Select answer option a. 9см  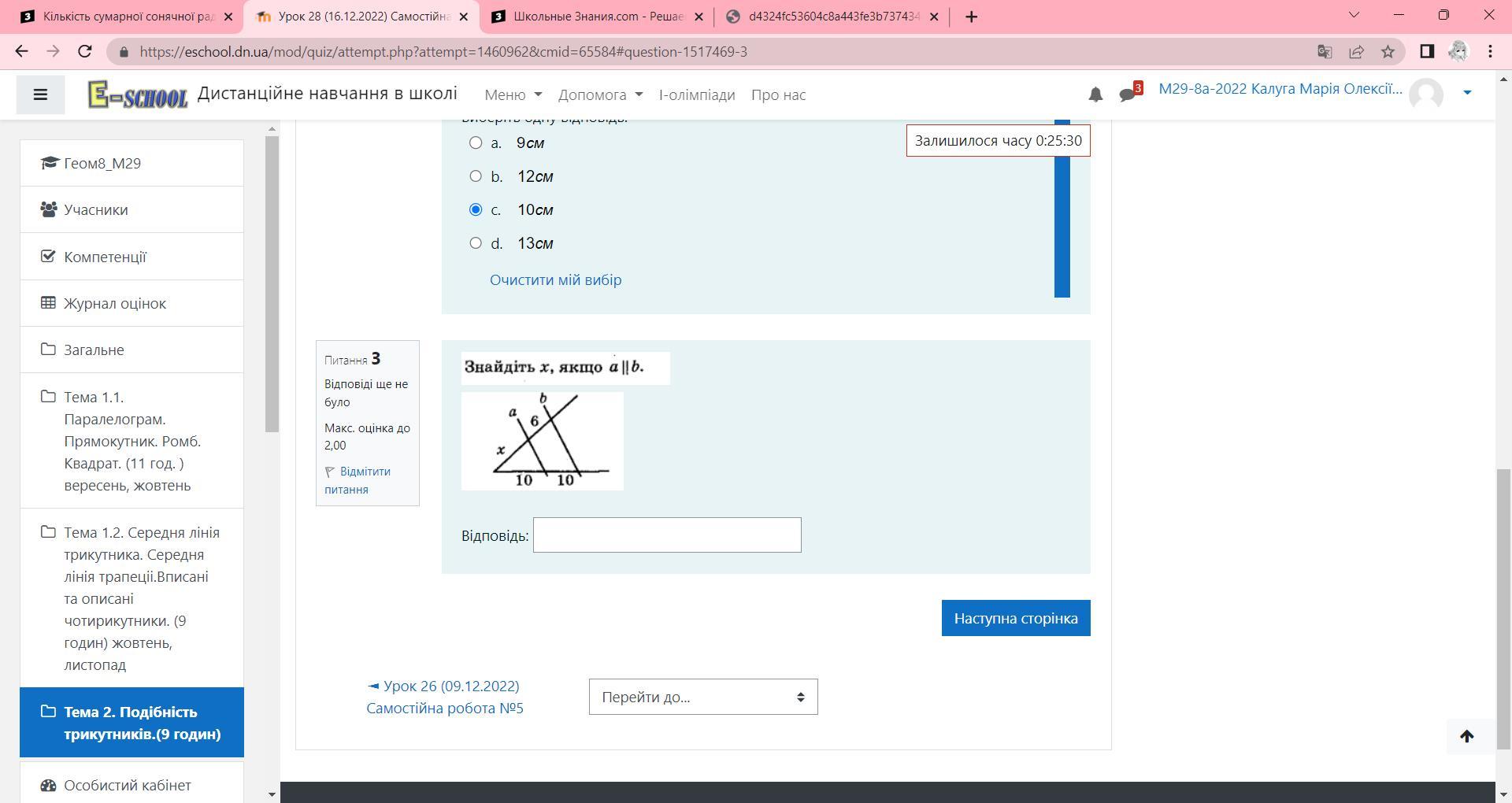point(476,142)
